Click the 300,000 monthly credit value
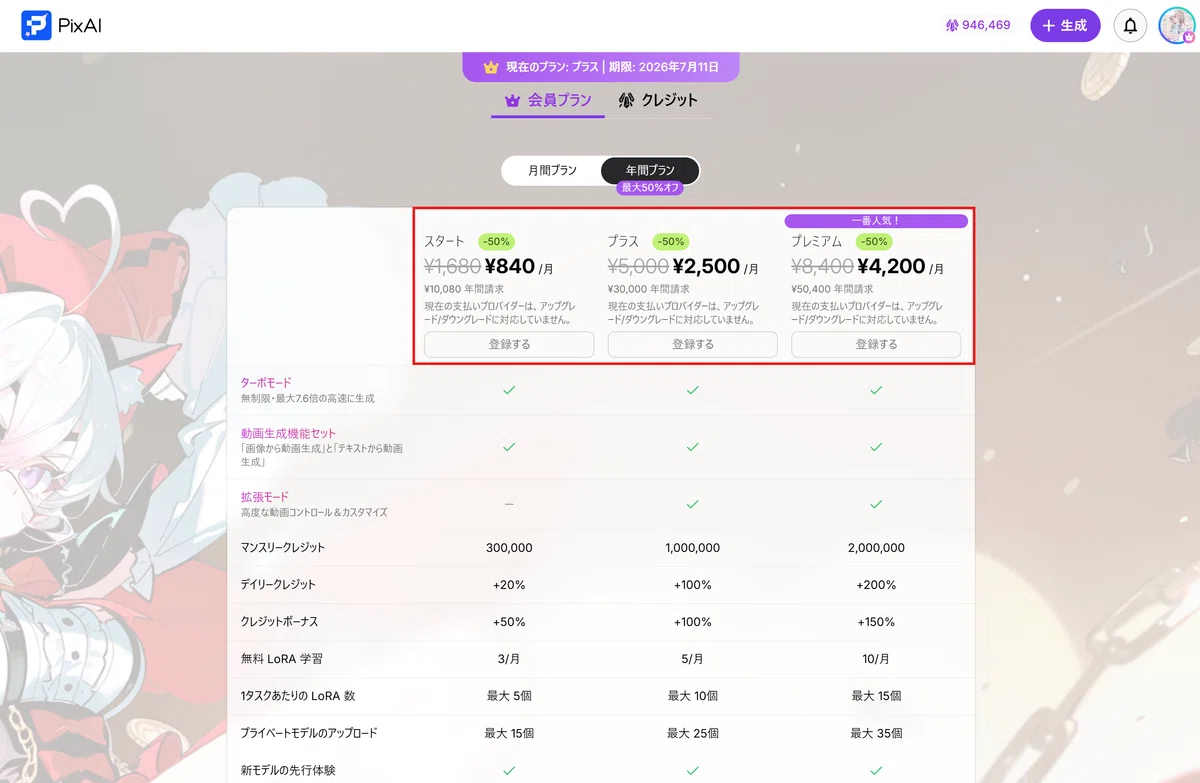The width and height of the screenshot is (1200, 783). (508, 548)
